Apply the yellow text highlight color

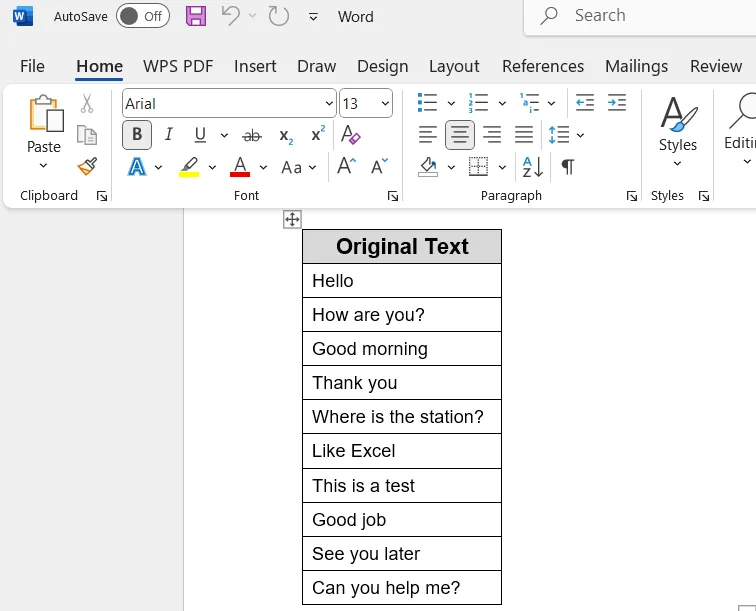click(x=189, y=167)
